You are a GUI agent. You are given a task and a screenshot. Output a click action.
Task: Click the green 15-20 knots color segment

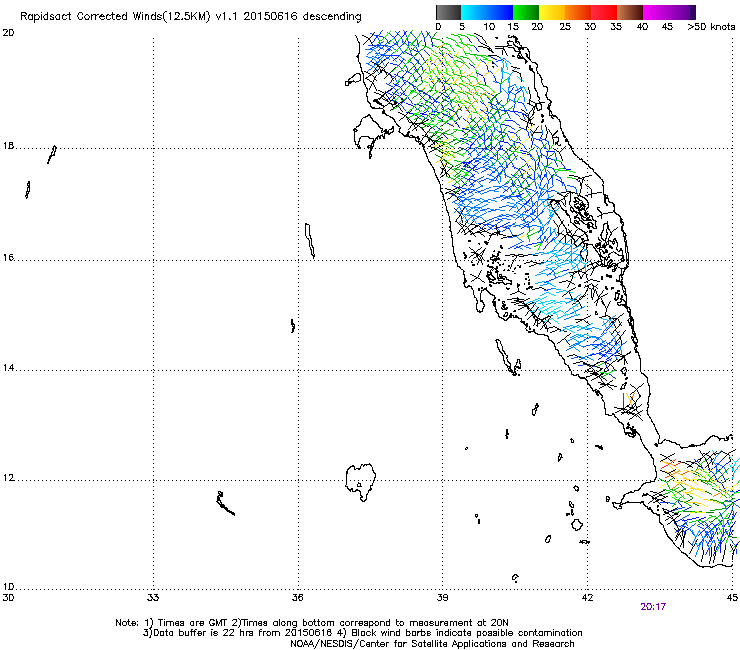(526, 12)
